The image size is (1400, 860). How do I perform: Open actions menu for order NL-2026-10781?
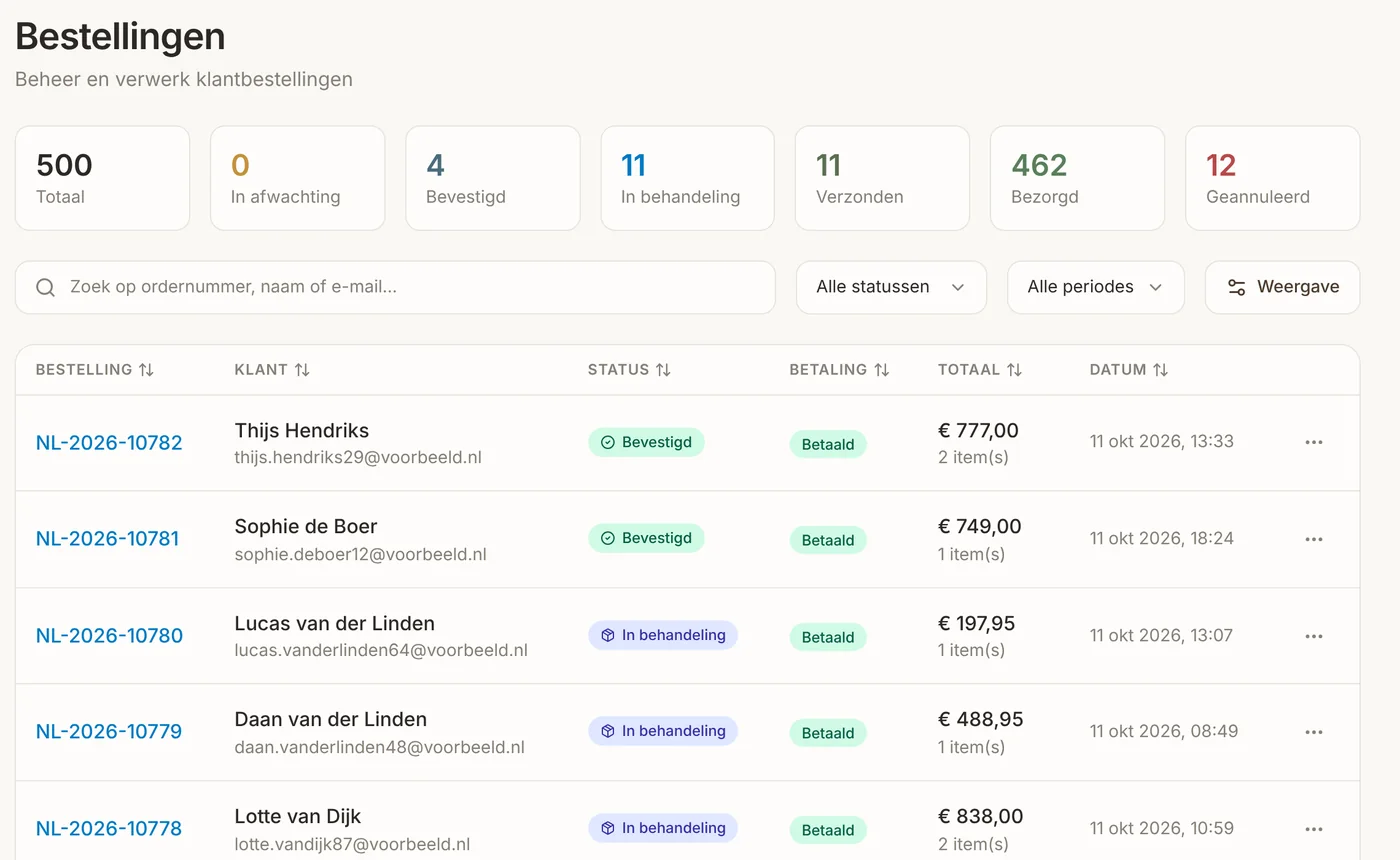[1314, 539]
